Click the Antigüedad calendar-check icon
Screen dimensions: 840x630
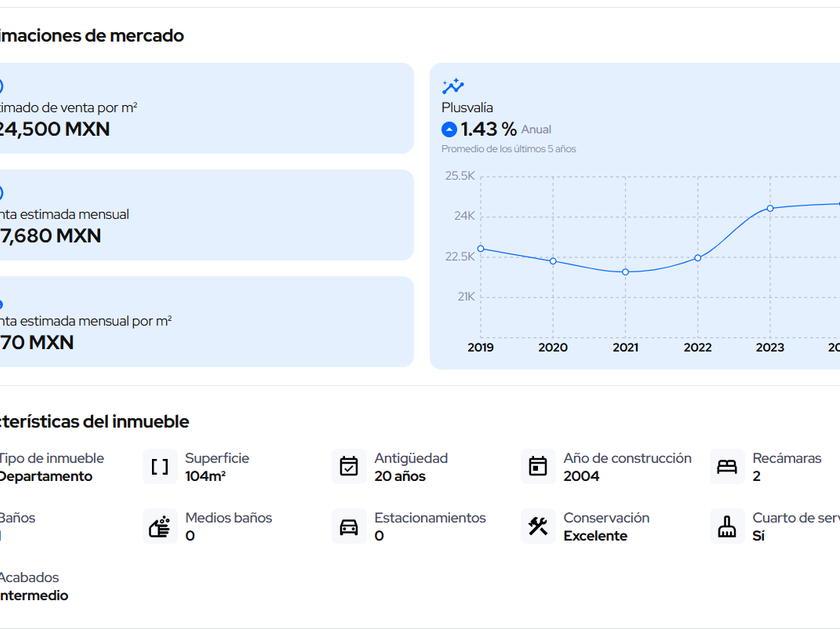coord(349,467)
